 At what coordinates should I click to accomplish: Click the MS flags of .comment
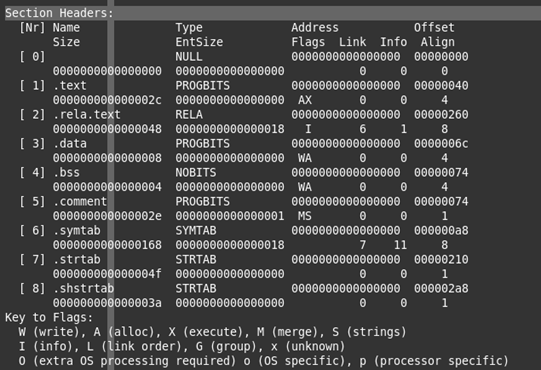305,216
